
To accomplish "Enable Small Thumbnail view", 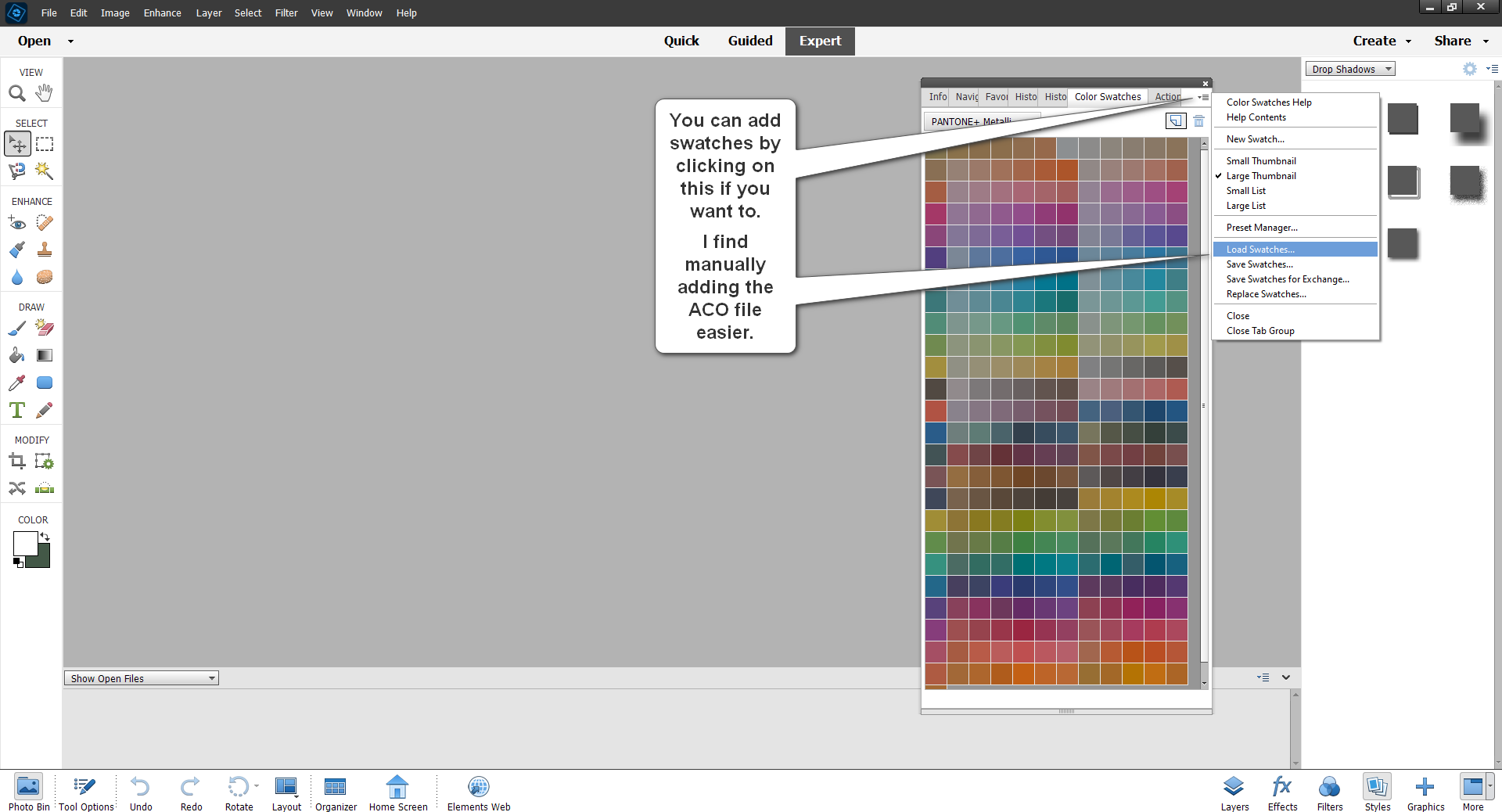I will pos(1260,160).
